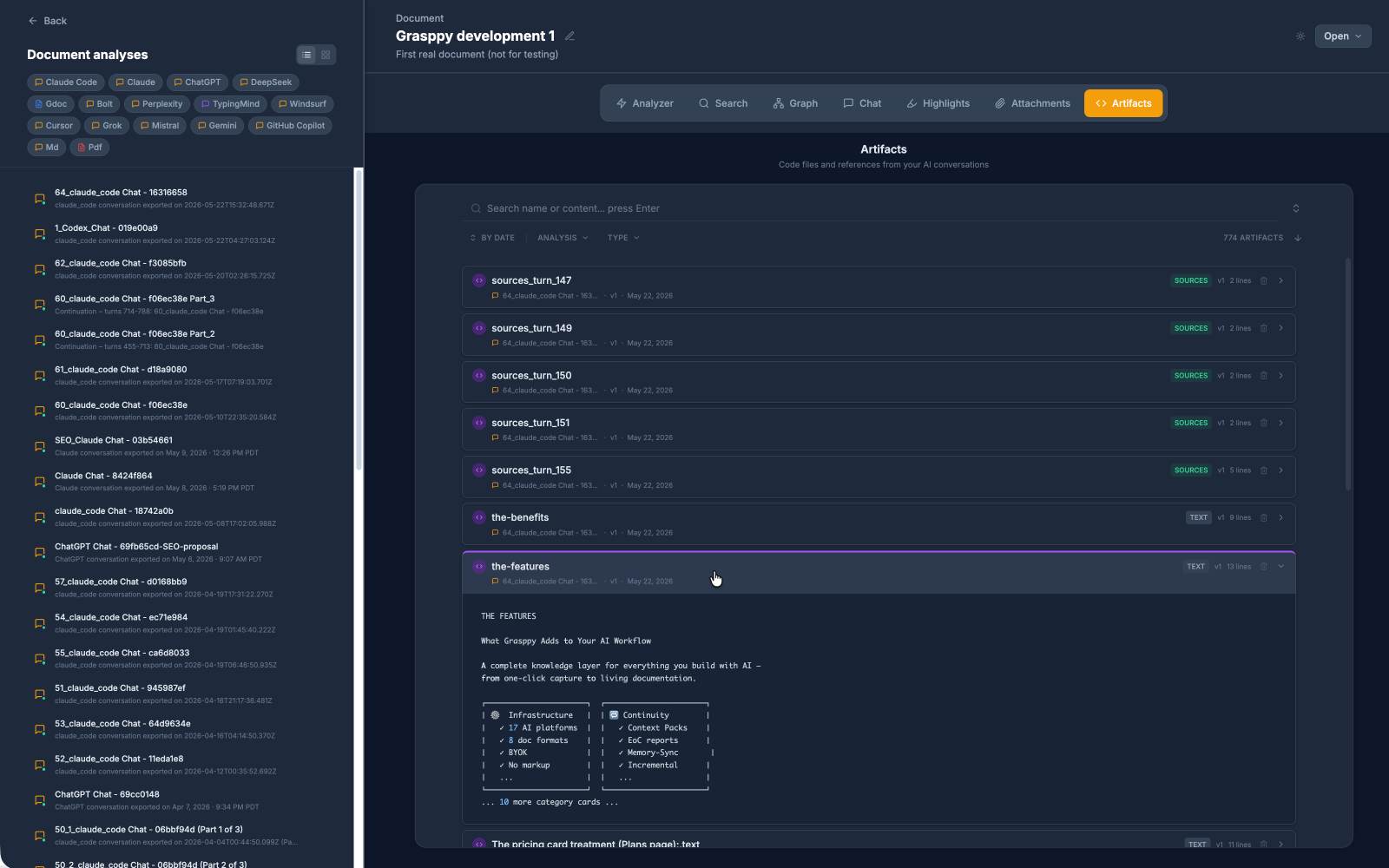Viewport: 1389px width, 868px height.
Task: Click the sidebar analyses scrollbar
Action: [359, 319]
